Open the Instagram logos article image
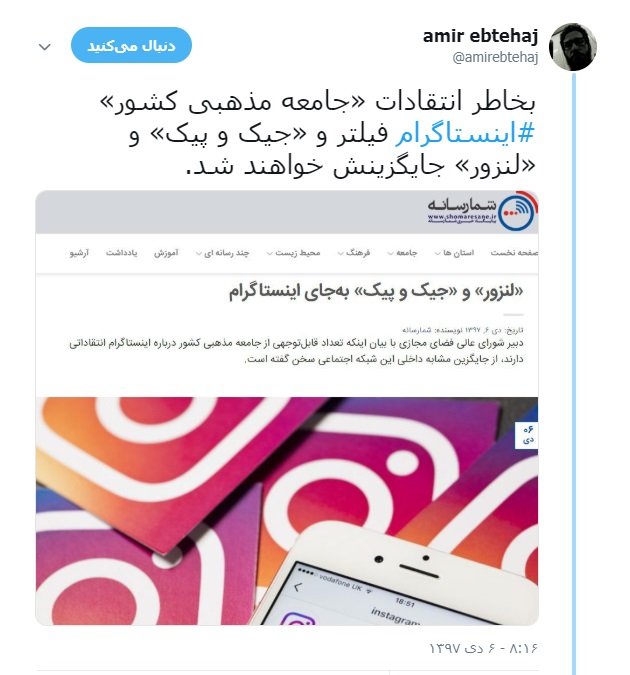 click(287, 511)
